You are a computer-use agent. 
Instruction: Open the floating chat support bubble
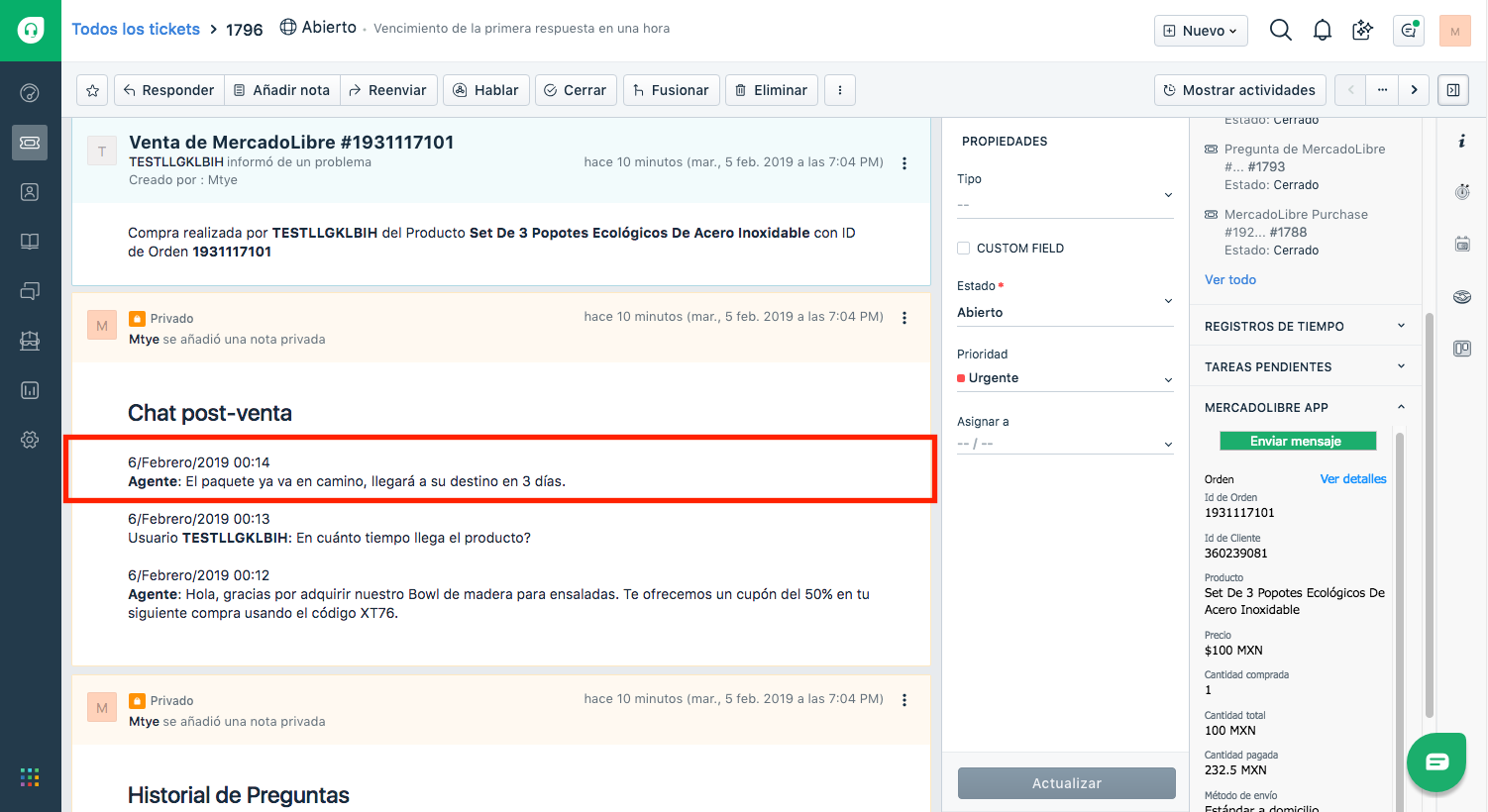(x=1436, y=761)
